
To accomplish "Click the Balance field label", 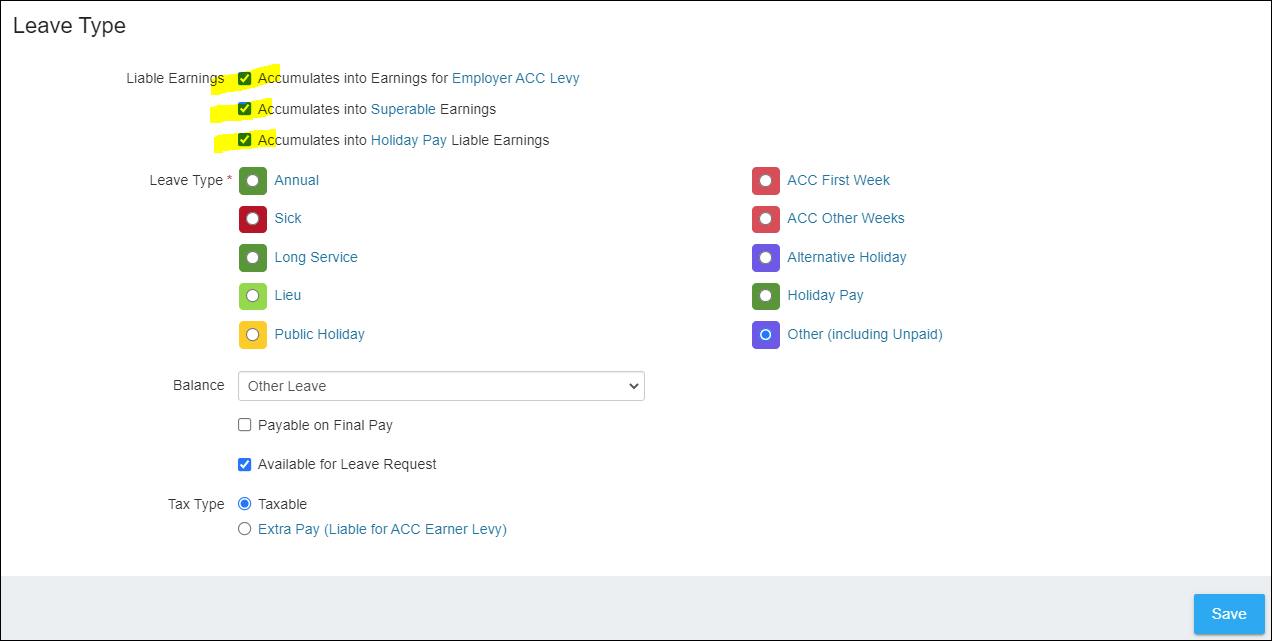I will pyautogui.click(x=199, y=386).
